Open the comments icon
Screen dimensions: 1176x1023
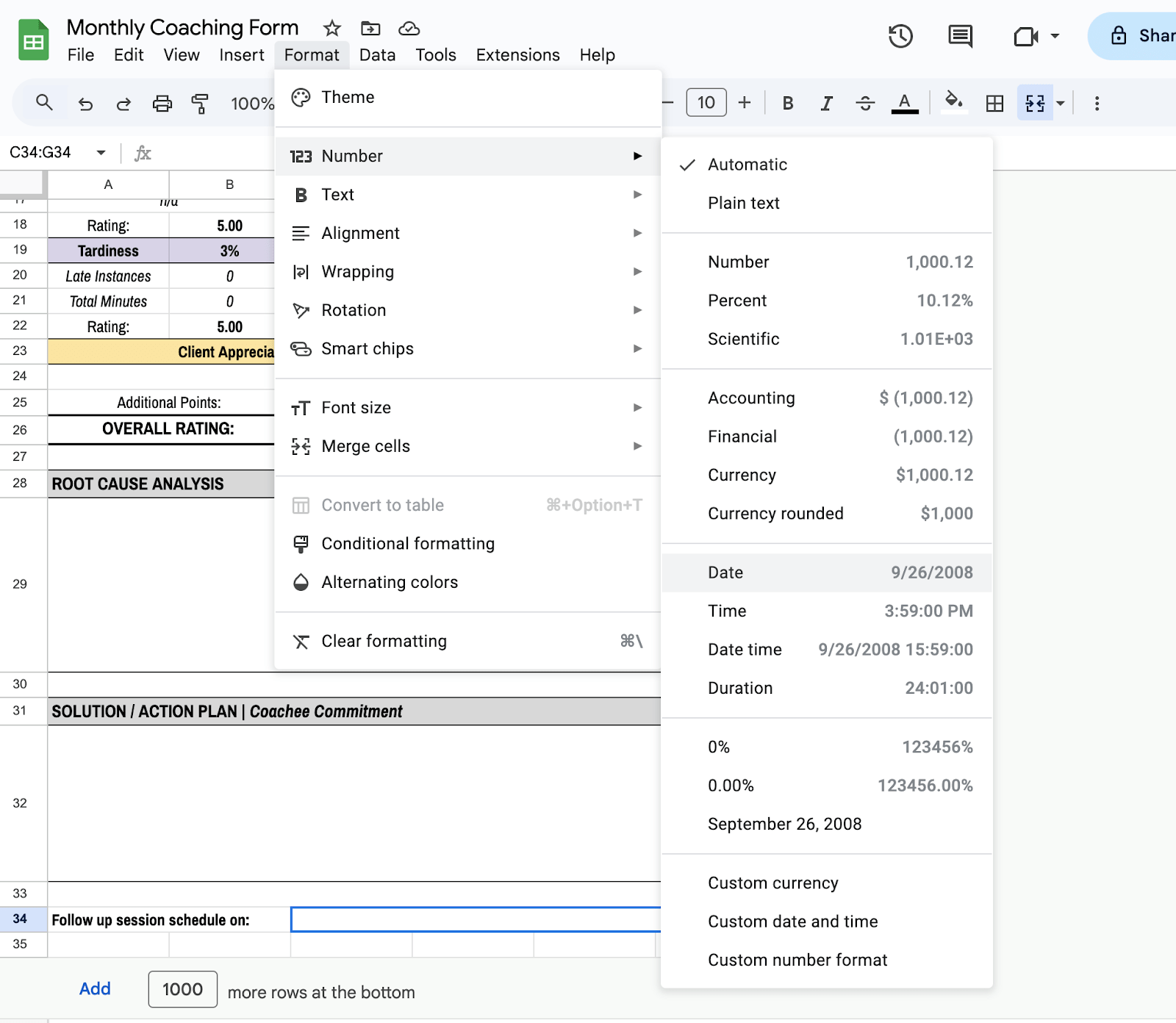(x=960, y=36)
